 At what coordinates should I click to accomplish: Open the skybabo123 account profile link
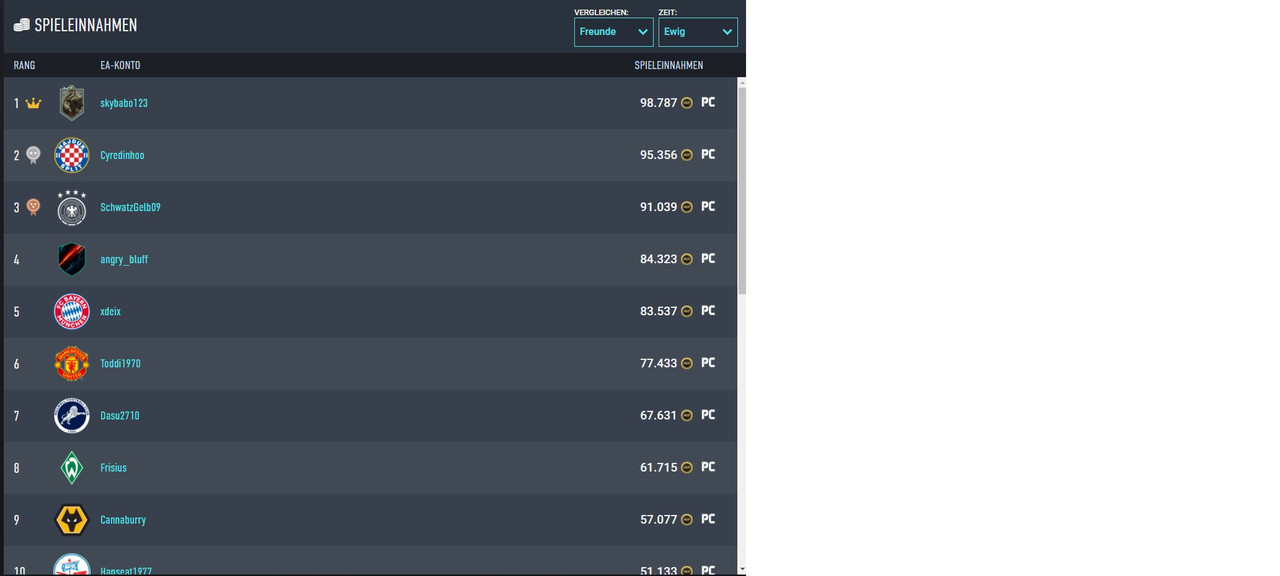[x=124, y=103]
